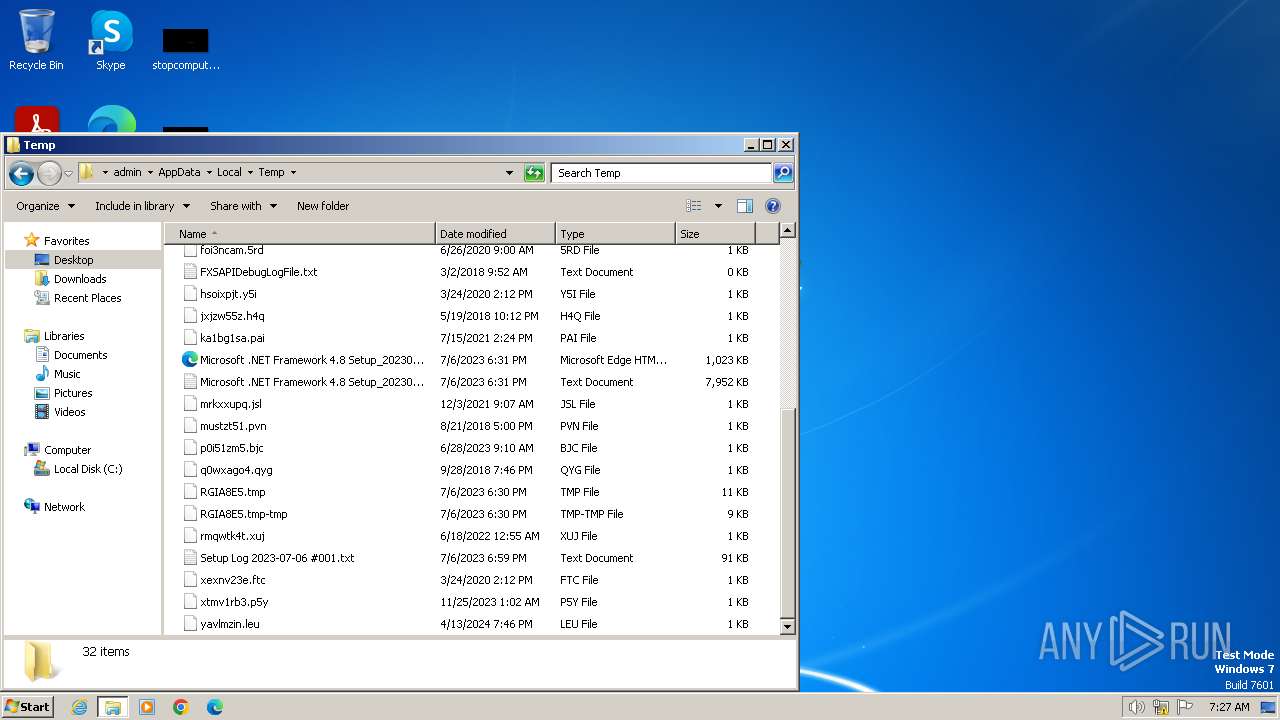This screenshot has height=720, width=1280.
Task: Select Favorites in navigation pane
Action: [66, 241]
